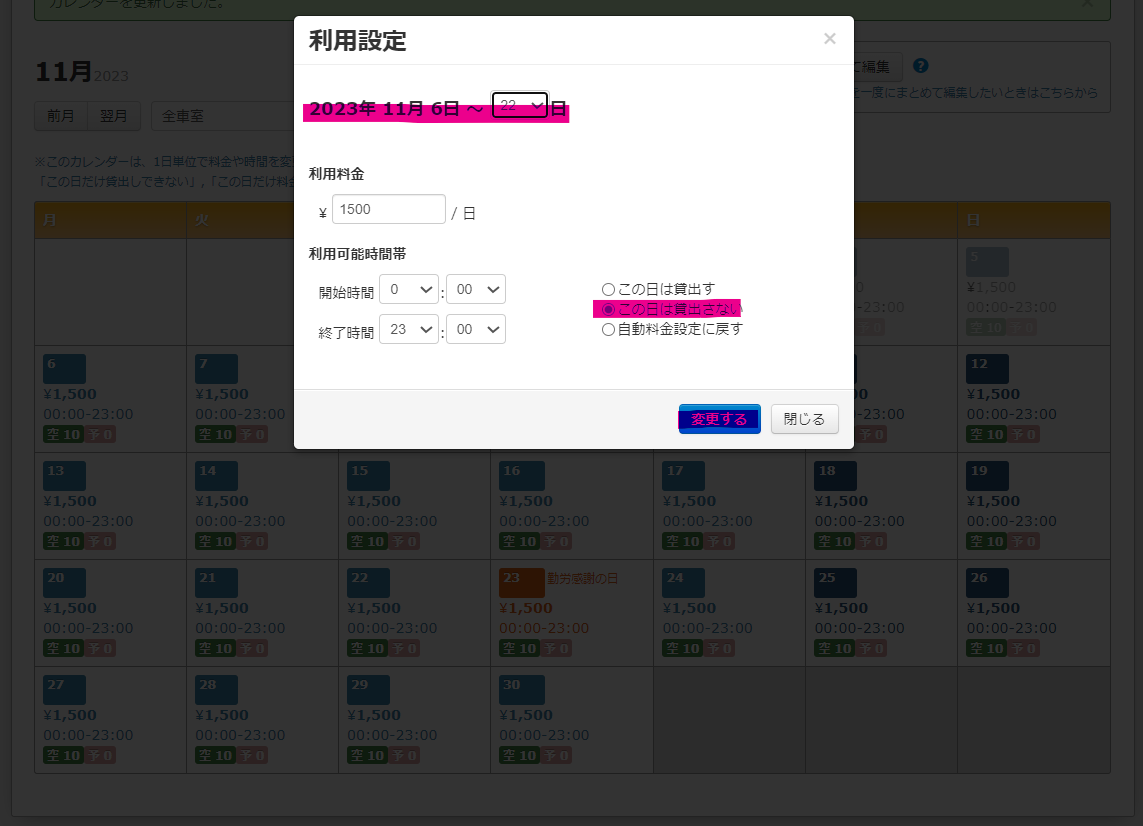
Task: Click day 19 in the calendar
Action: pos(988,476)
